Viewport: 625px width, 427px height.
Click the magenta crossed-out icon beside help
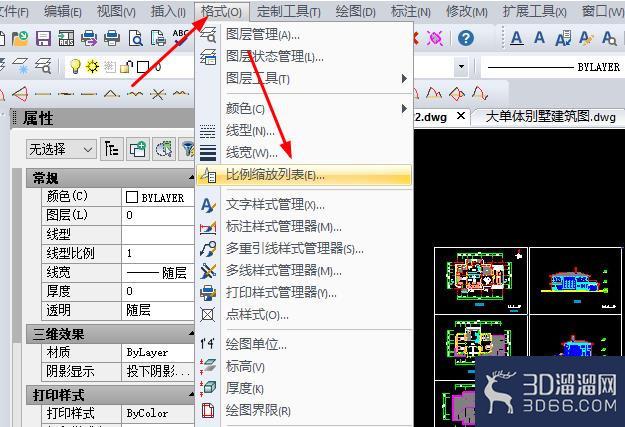434,38
